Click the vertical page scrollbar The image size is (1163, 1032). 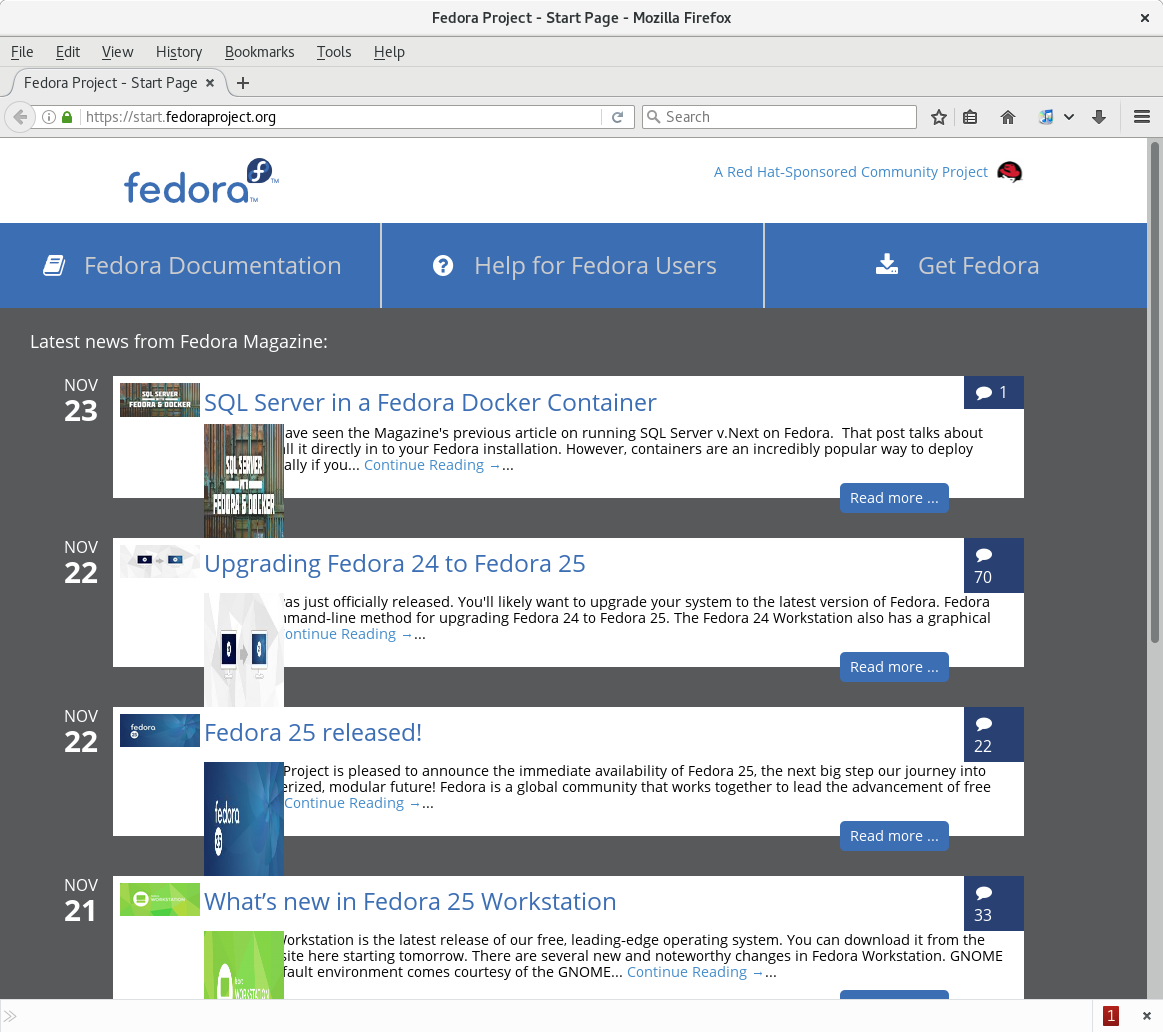(1155, 392)
